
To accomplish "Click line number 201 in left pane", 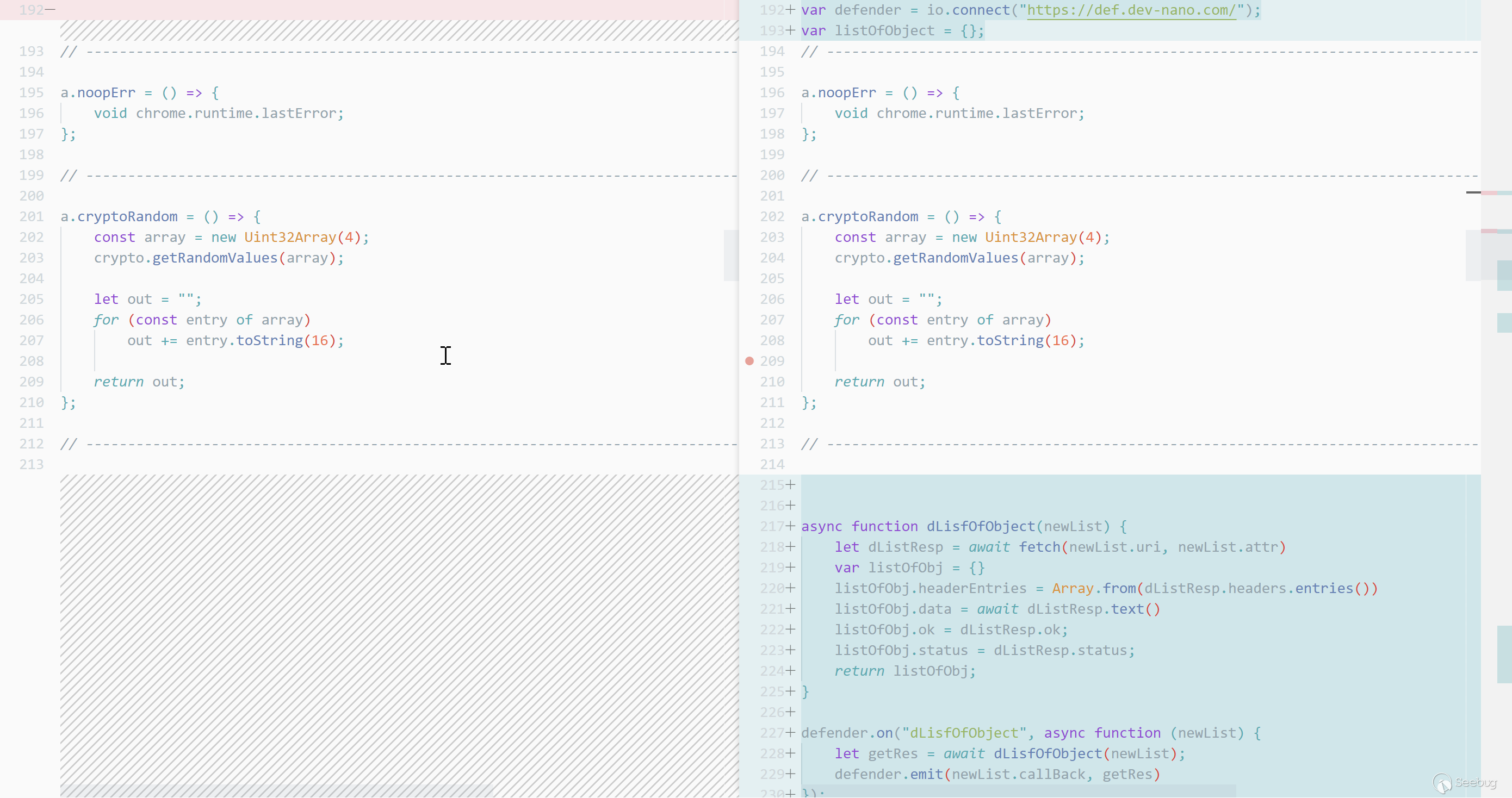I will 32,216.
